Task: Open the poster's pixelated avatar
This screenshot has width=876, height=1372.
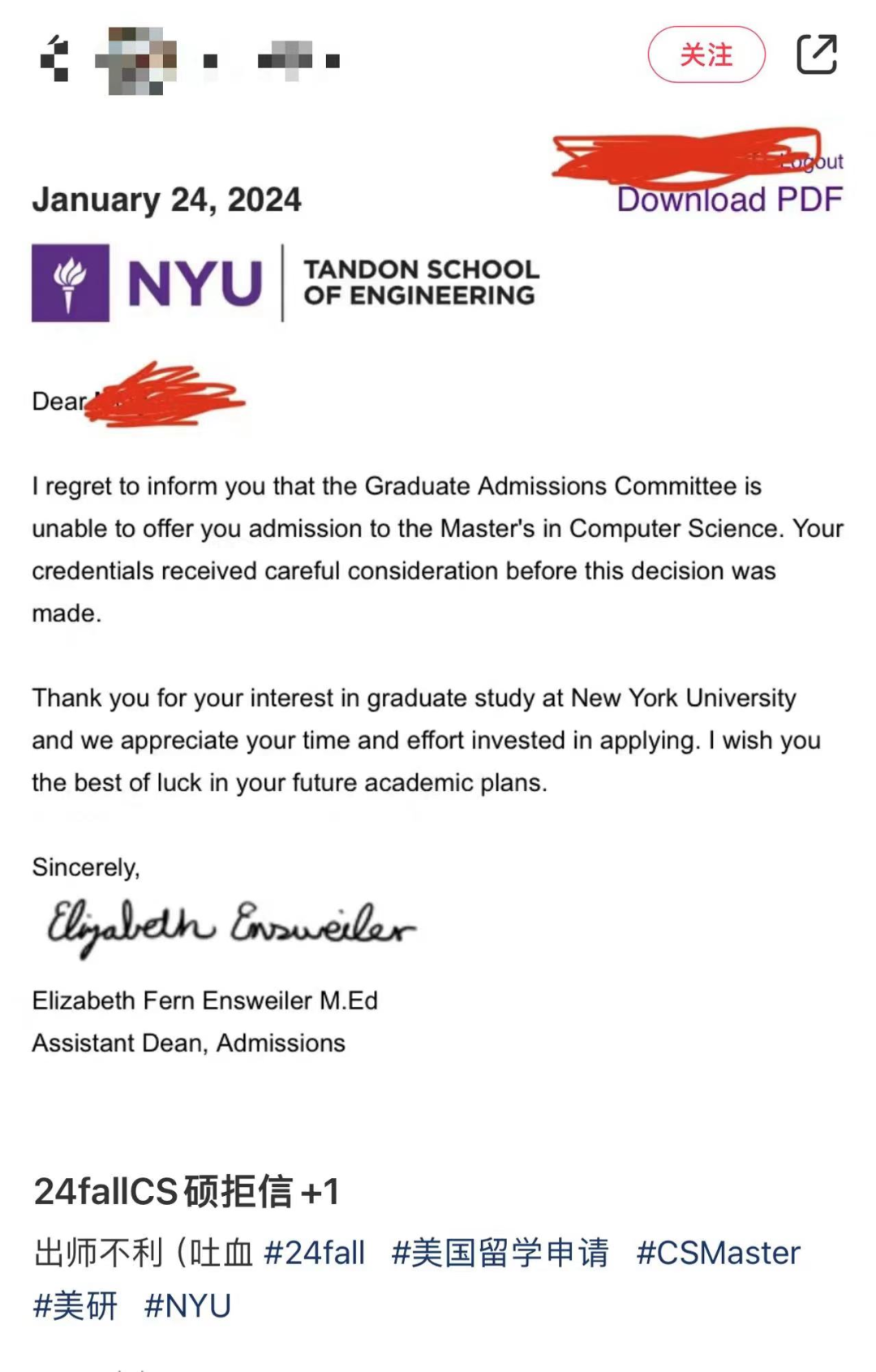Action: [x=135, y=60]
